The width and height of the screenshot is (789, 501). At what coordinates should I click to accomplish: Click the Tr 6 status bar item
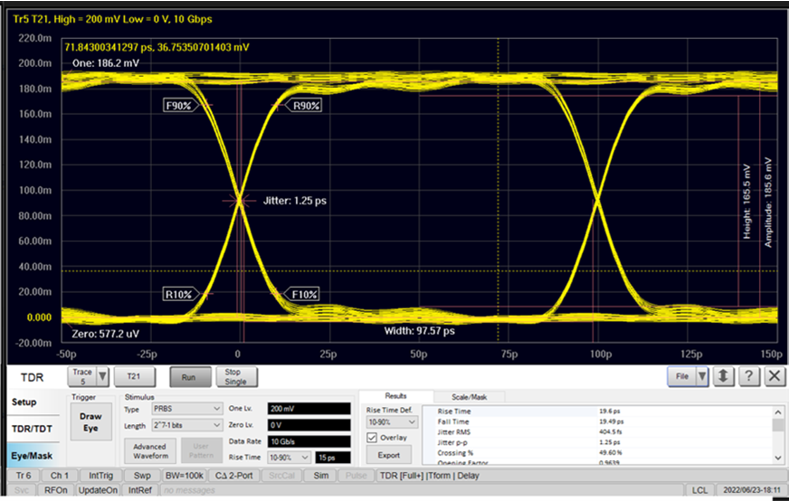[x=24, y=475]
